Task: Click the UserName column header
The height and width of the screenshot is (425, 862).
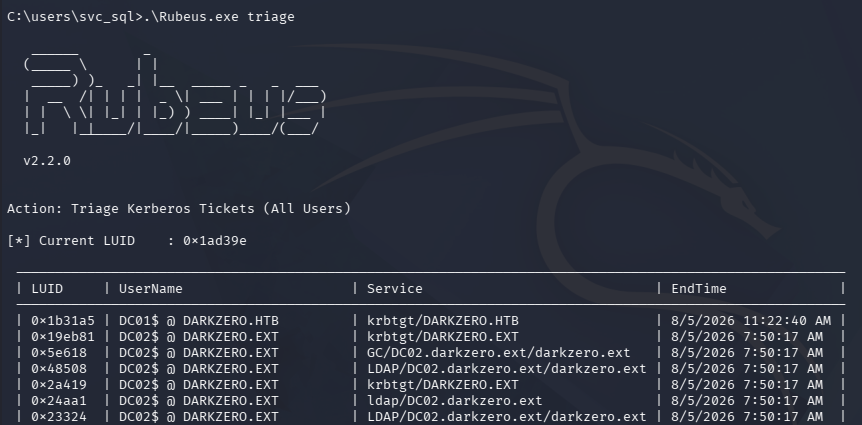Action: pyautogui.click(x=151, y=289)
